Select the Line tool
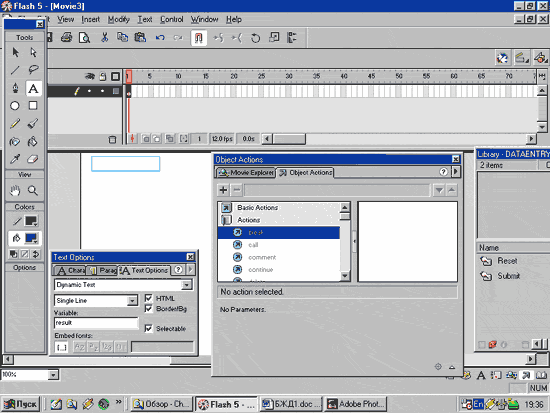Screen dimensions: 550x413 (15, 70)
